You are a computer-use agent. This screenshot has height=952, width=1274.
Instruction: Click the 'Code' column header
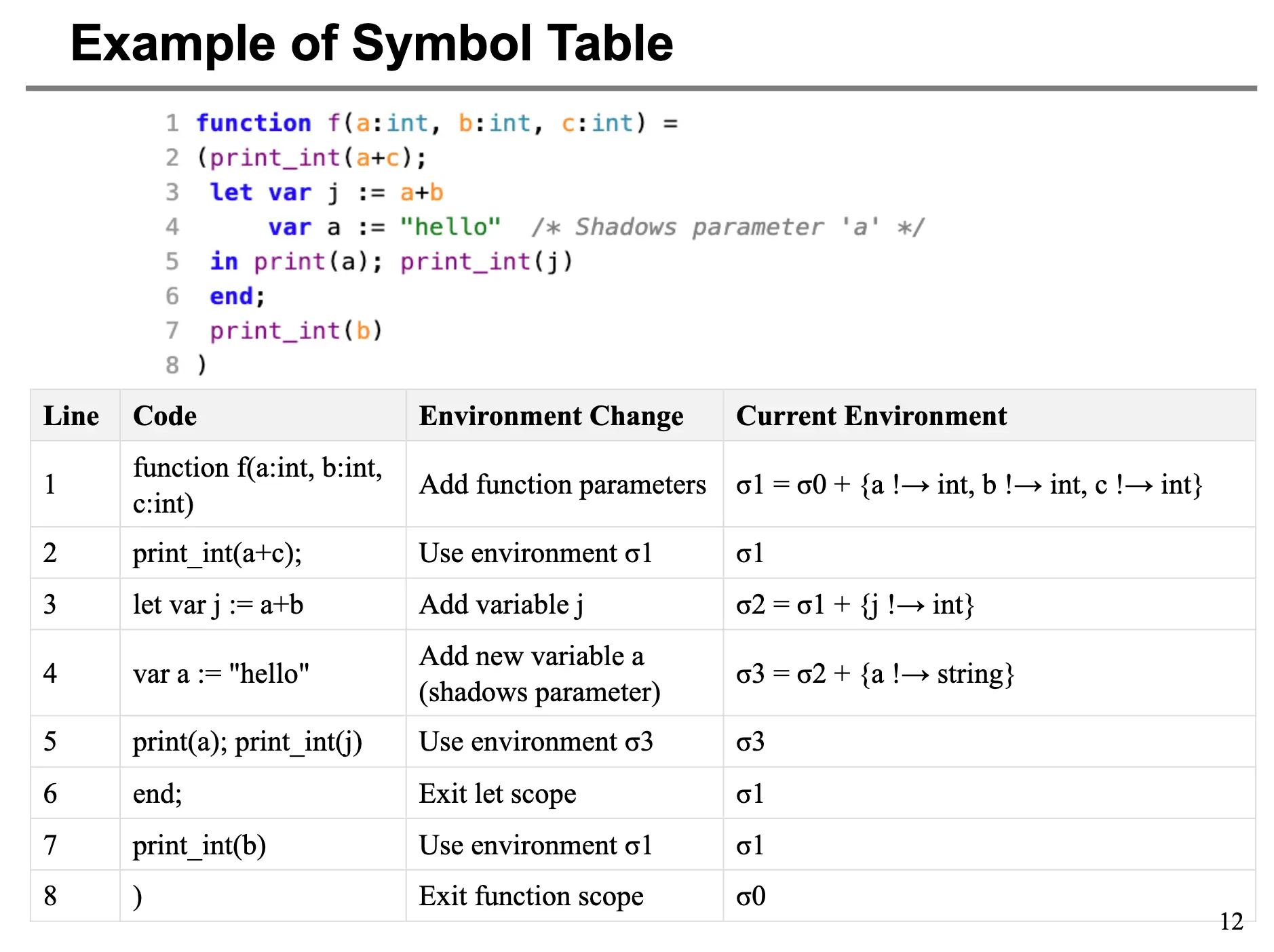pos(165,416)
